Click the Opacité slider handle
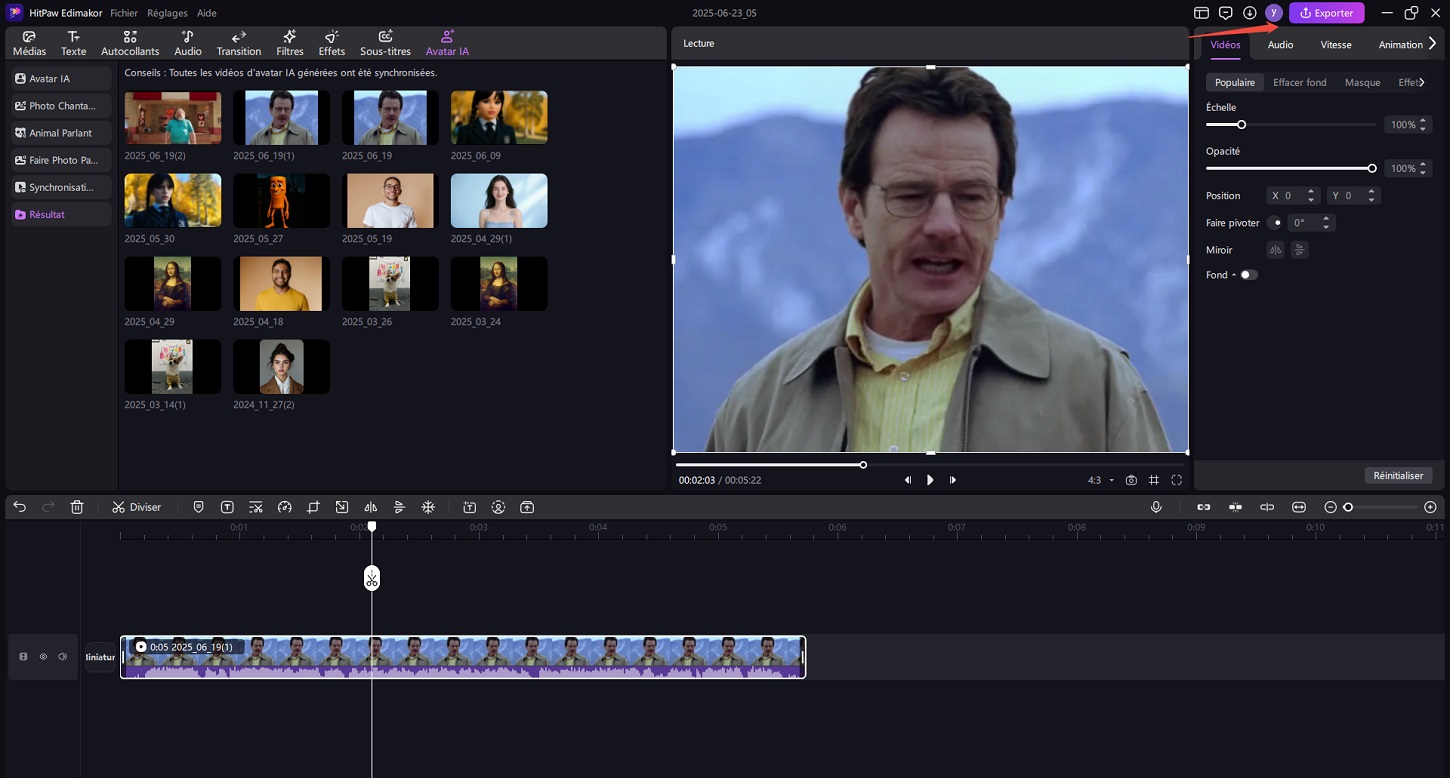The image size is (1450, 778). pos(1372,168)
